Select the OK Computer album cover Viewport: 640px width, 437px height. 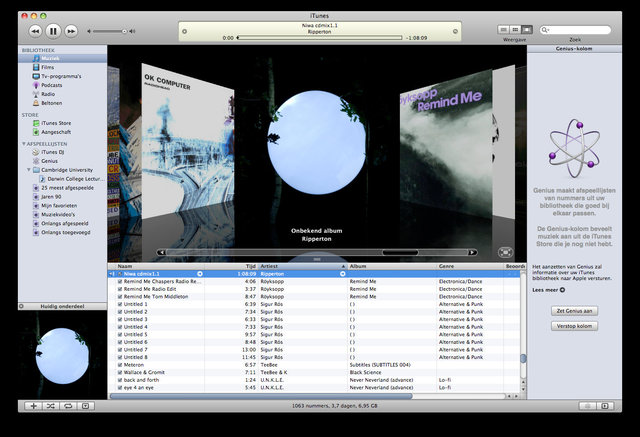coord(188,141)
